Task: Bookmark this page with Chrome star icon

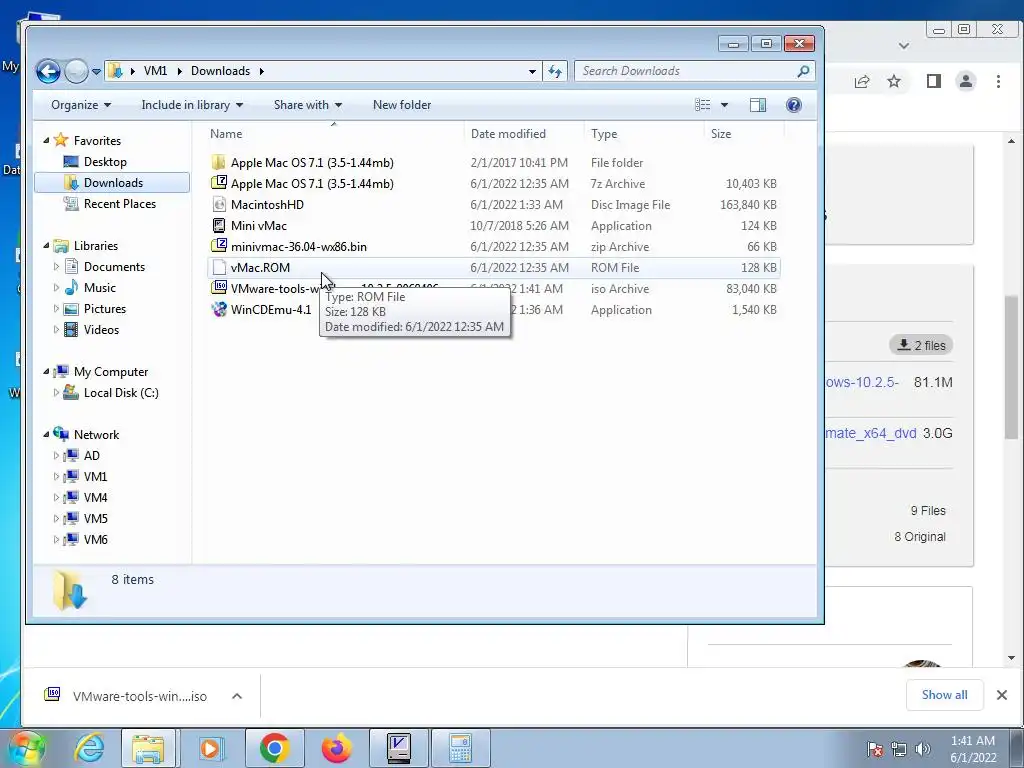Action: (x=894, y=81)
